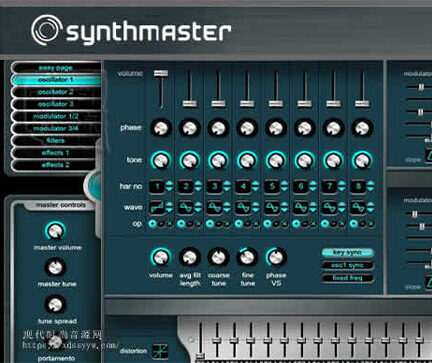Open the modulator 1/2 page
The width and height of the screenshot is (432, 363).
coord(56,116)
